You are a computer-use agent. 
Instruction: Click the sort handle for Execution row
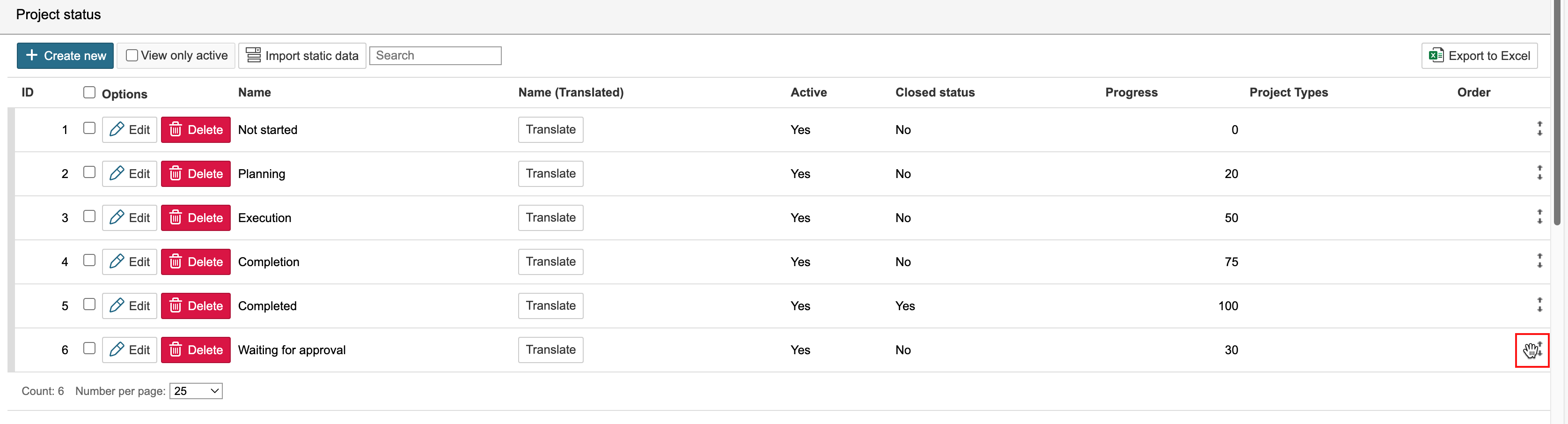[1539, 217]
